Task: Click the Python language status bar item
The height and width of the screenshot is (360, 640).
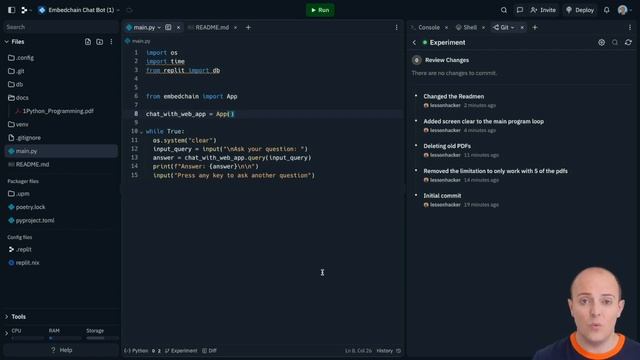Action: tap(136, 351)
